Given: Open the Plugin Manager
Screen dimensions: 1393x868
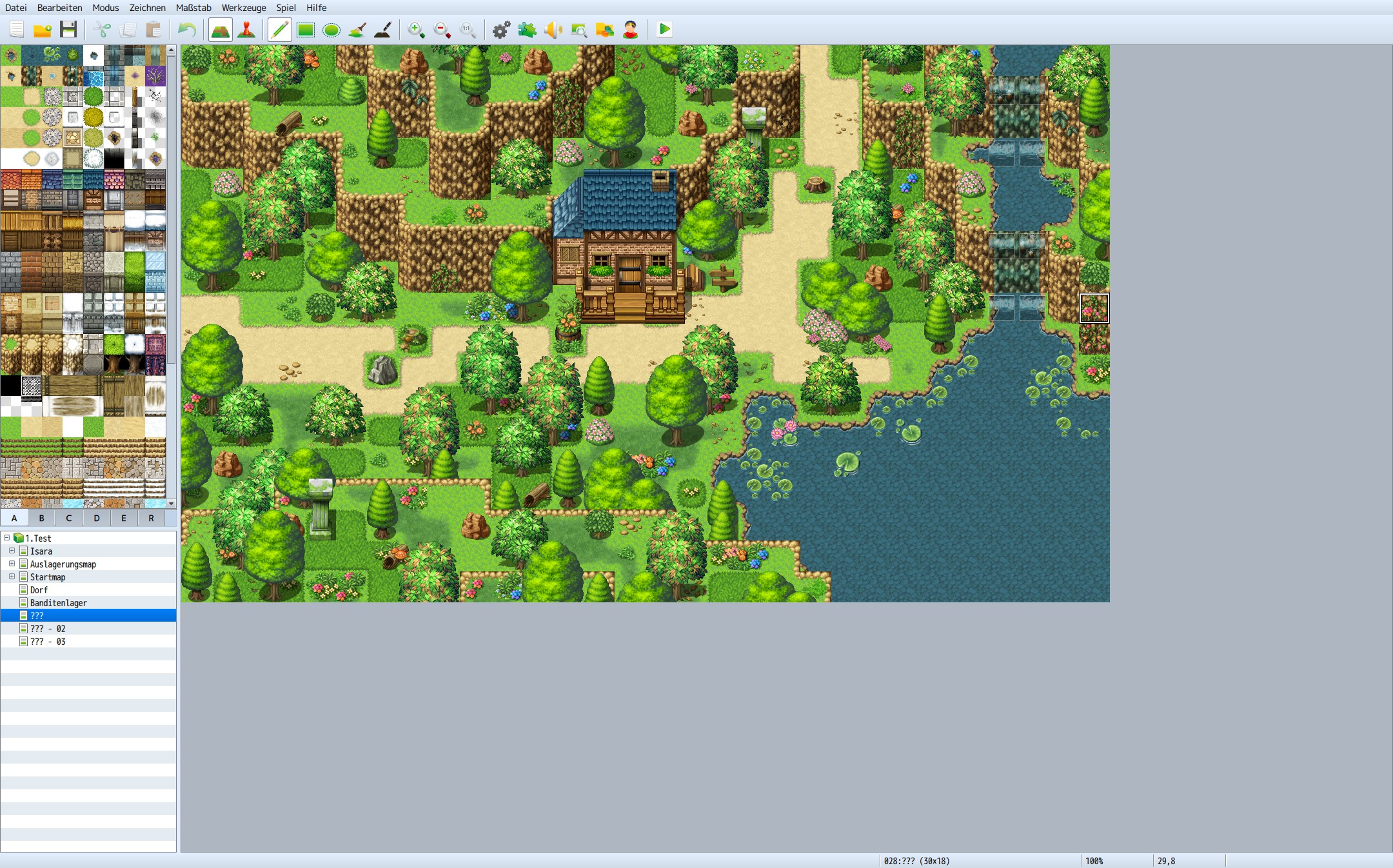Looking at the screenshot, I should click(x=528, y=29).
